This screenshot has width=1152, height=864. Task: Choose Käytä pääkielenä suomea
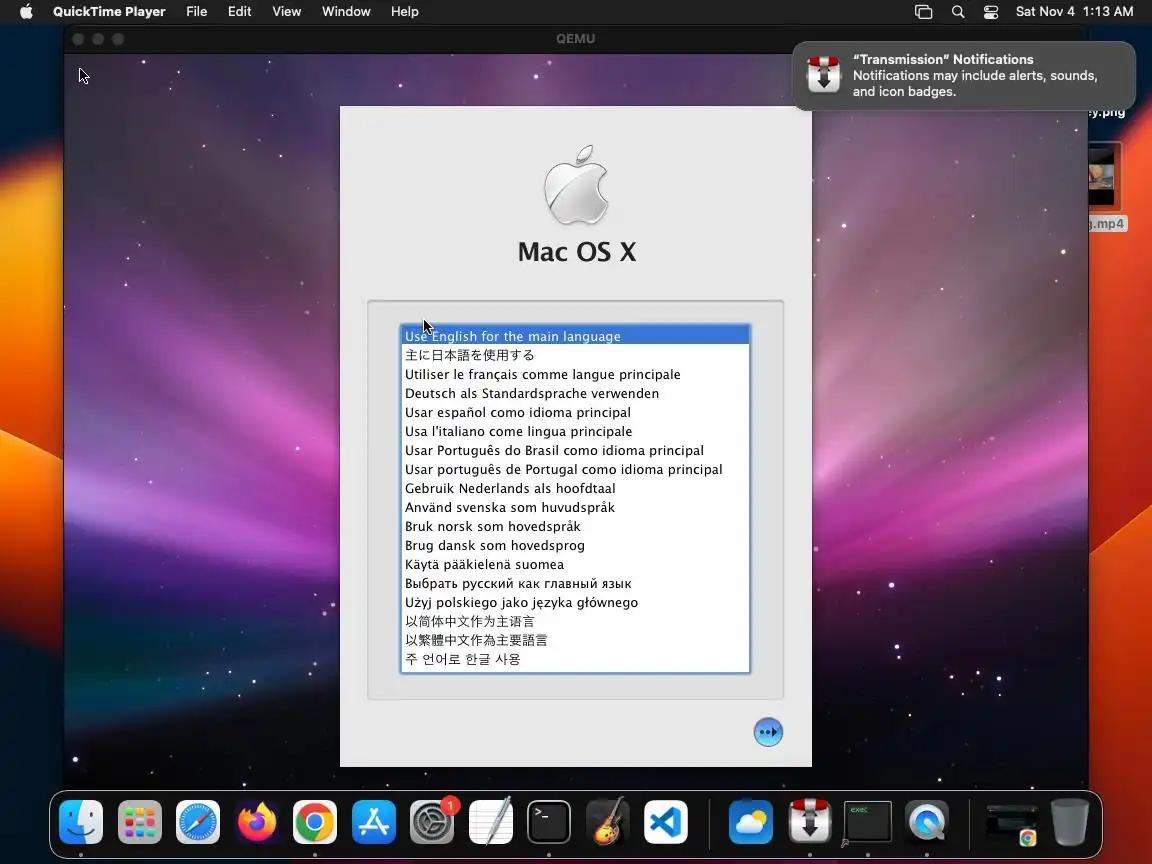click(575, 564)
